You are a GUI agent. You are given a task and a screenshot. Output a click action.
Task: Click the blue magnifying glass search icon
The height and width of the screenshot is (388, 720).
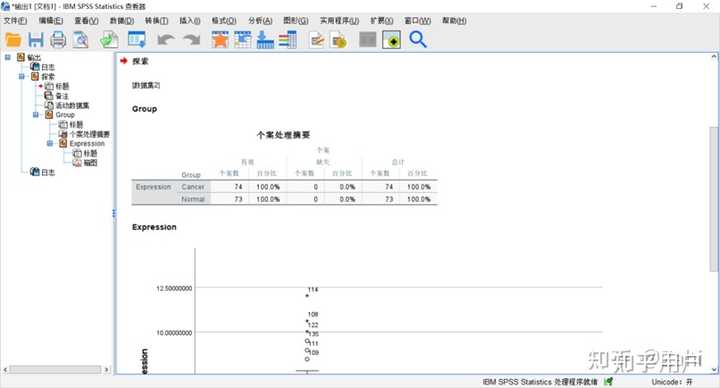[x=418, y=40]
